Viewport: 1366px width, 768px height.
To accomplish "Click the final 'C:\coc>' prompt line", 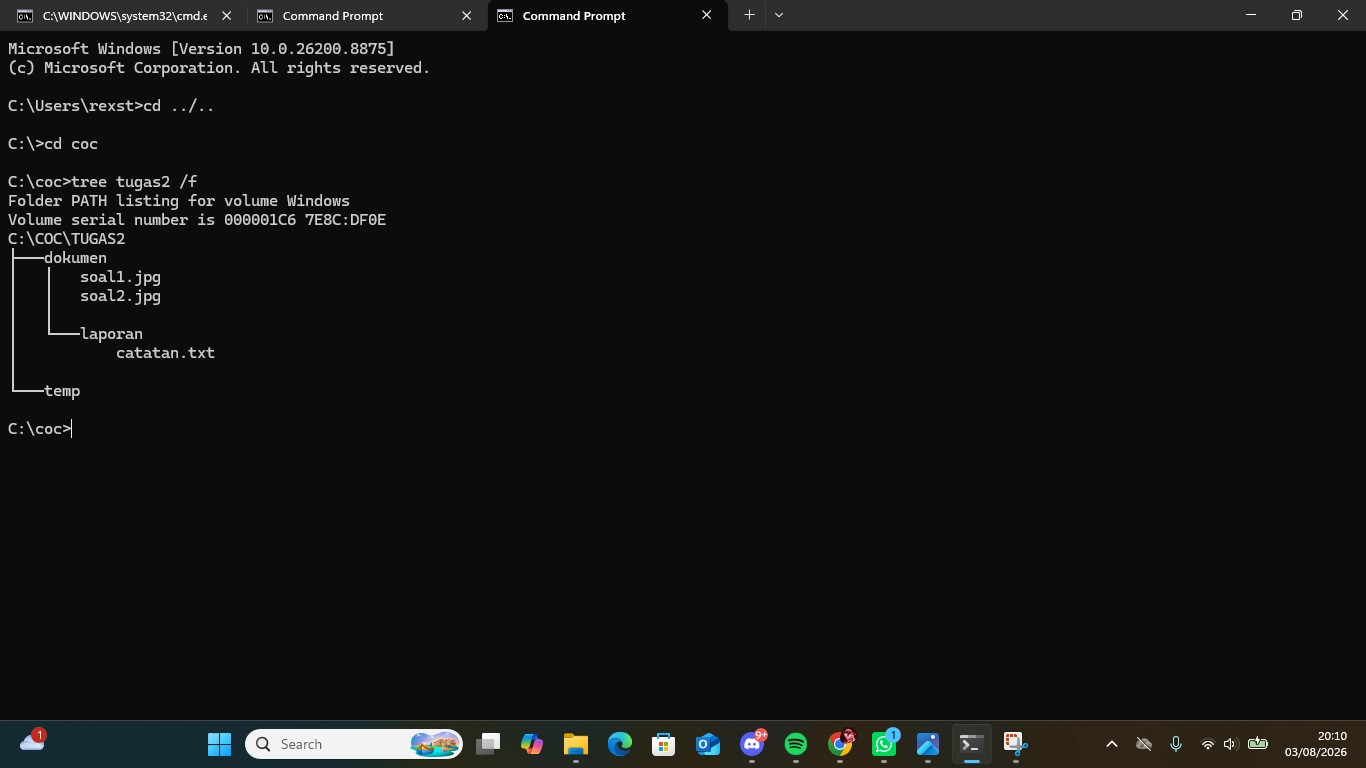I will pyautogui.click(x=40, y=429).
